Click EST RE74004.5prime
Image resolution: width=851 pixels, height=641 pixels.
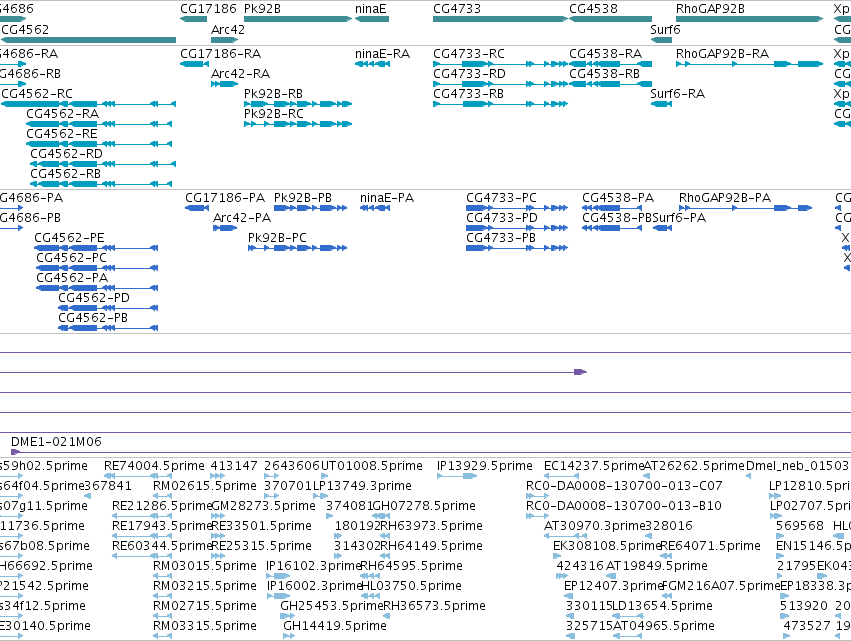pos(155,466)
